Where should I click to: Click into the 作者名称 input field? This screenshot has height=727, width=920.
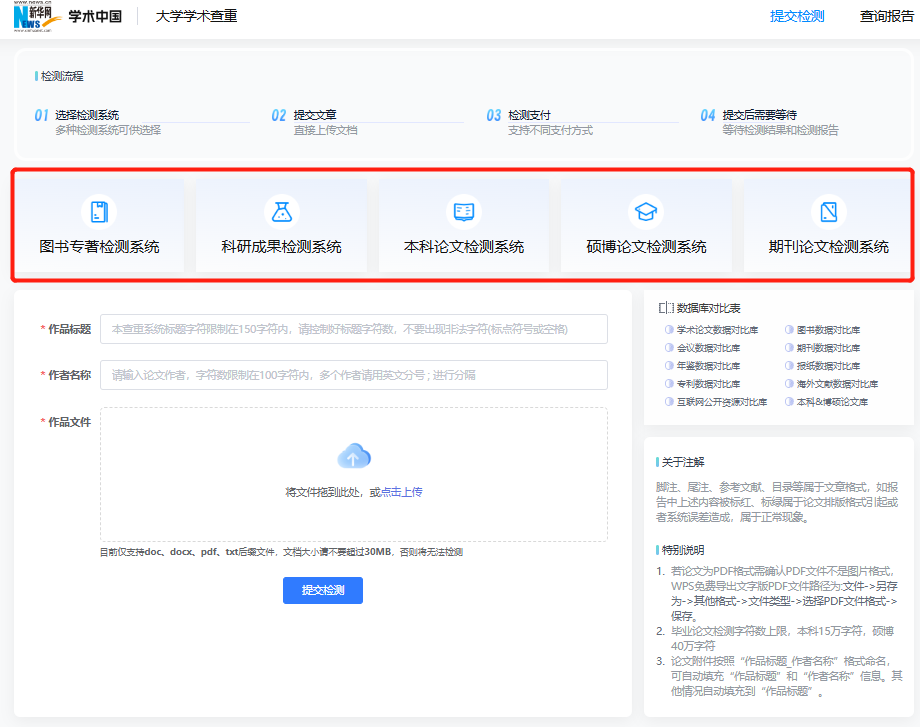pyautogui.click(x=353, y=375)
